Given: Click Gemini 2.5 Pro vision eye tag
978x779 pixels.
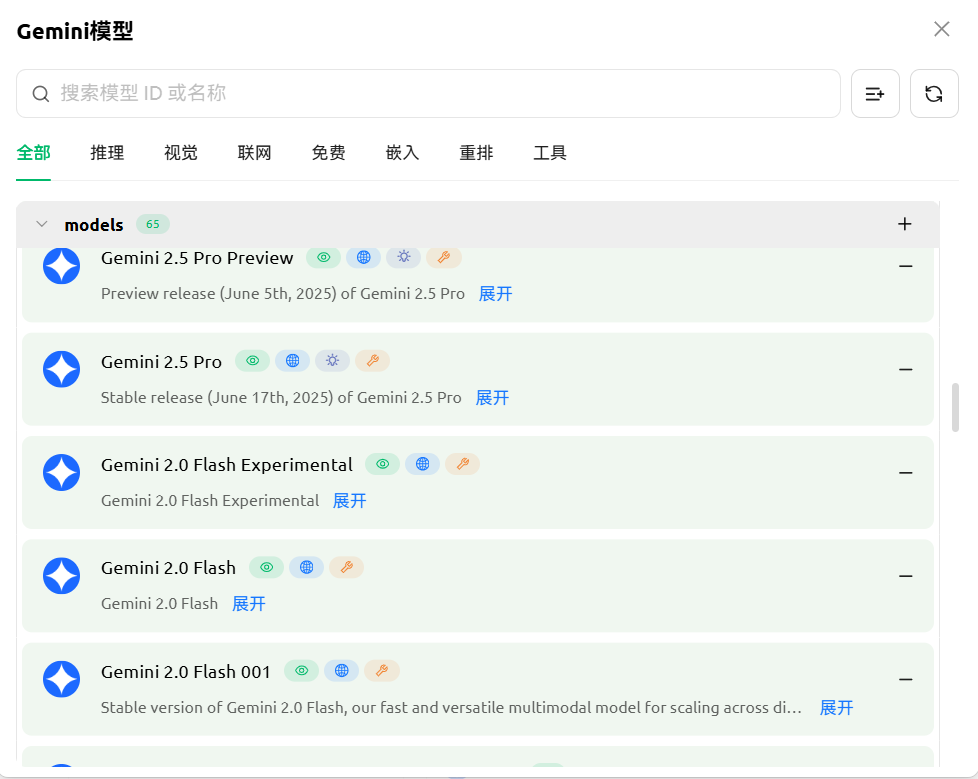Looking at the screenshot, I should (x=253, y=361).
